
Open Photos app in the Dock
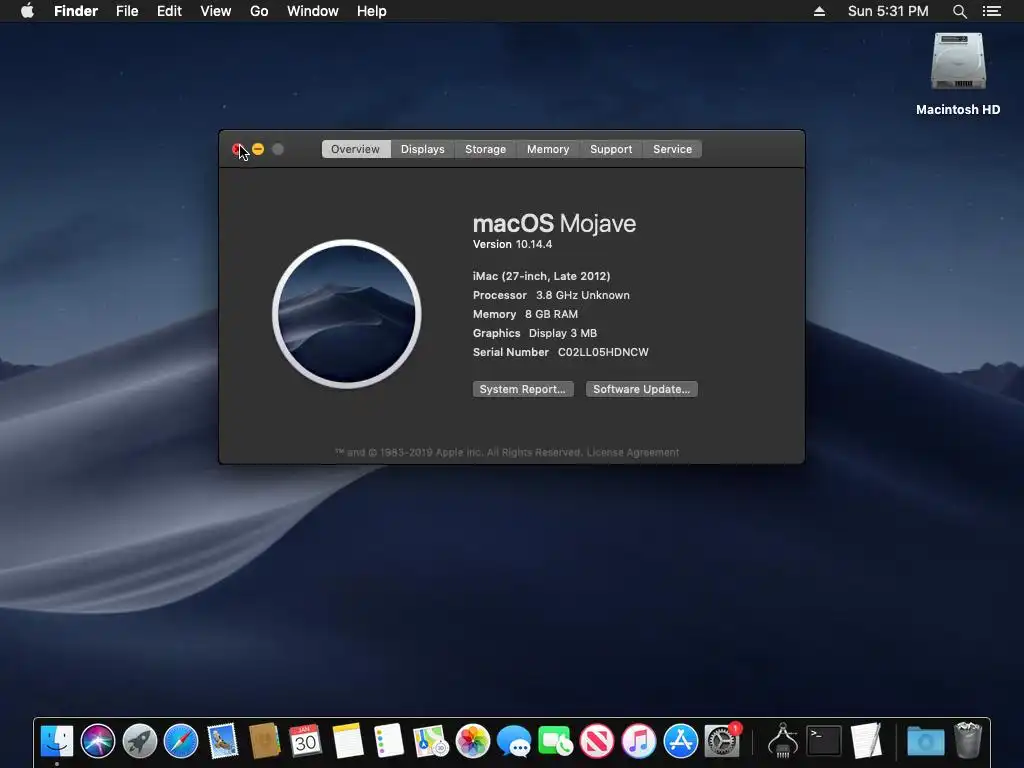(472, 741)
